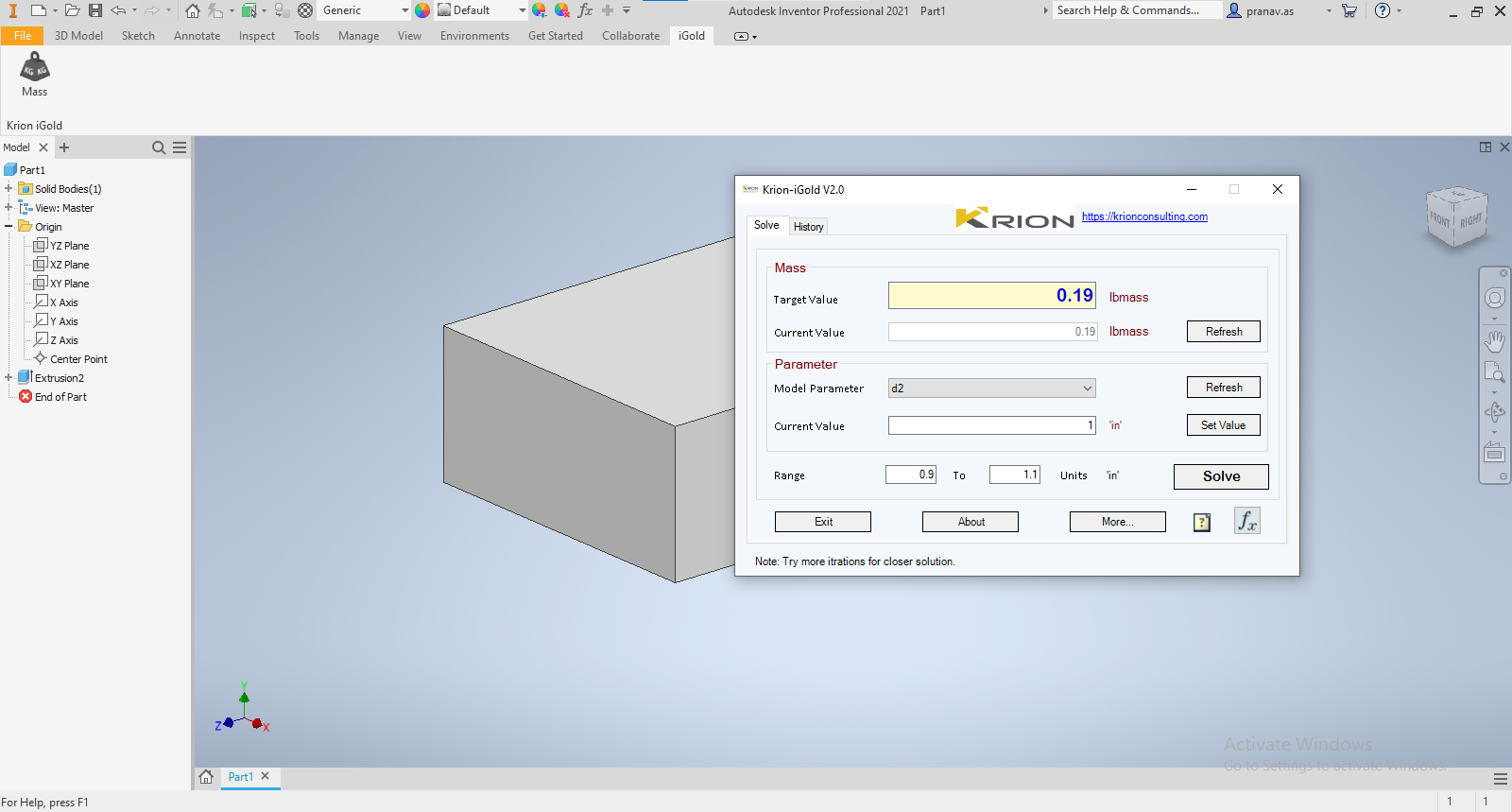
Task: Click the user account icon for pranav.as
Action: (x=1234, y=11)
